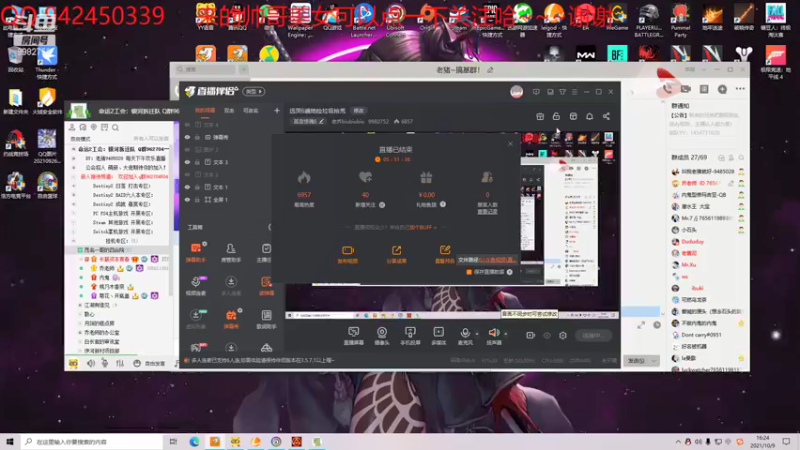Open the dropdown arrow next to 发送 in the QQ window
Screen dimensions: 800x450
pos(654,361)
